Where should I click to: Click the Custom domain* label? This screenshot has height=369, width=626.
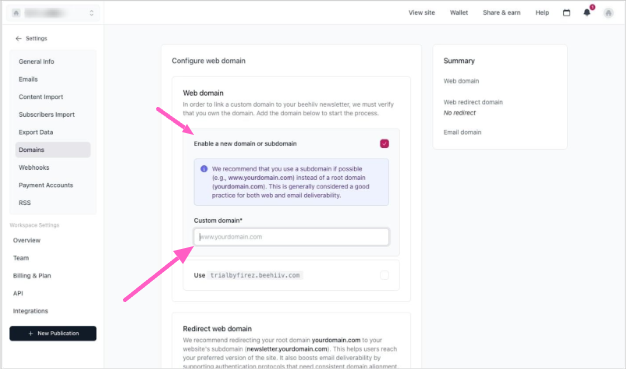click(x=218, y=220)
